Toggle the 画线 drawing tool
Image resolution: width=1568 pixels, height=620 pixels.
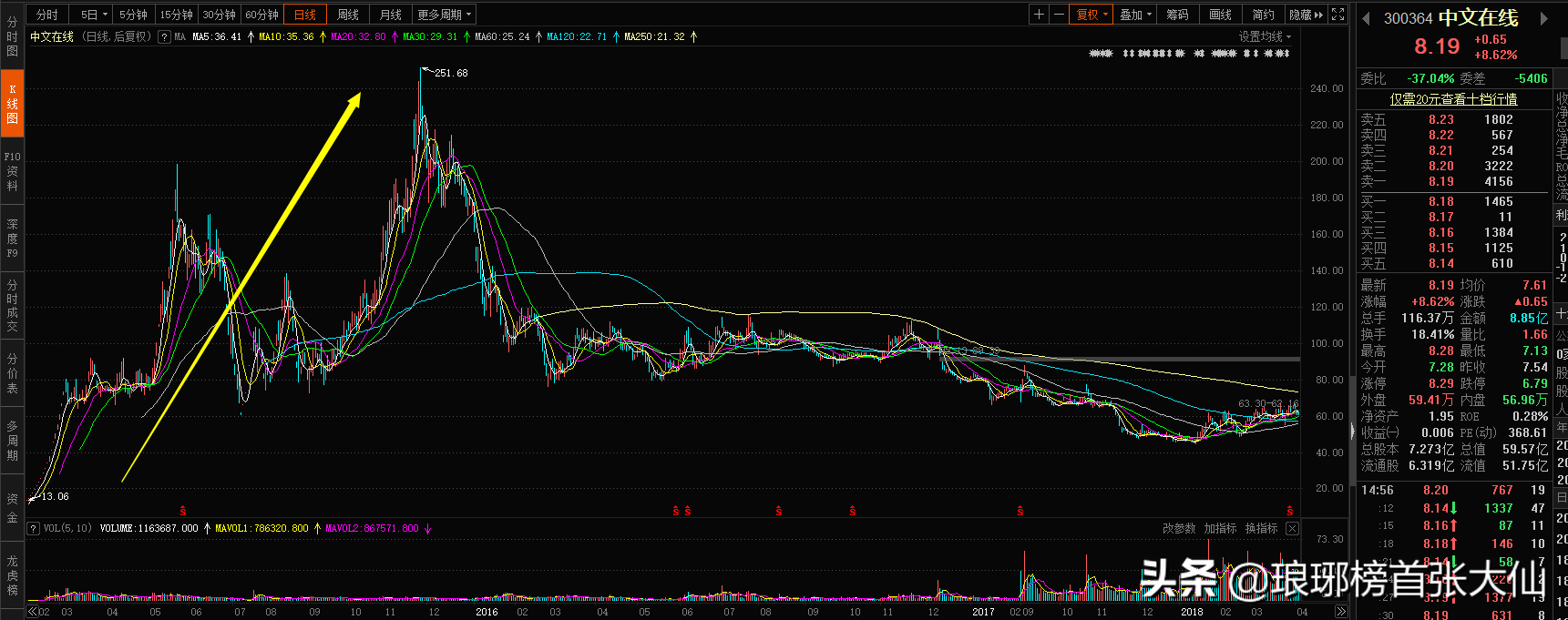tap(1220, 15)
